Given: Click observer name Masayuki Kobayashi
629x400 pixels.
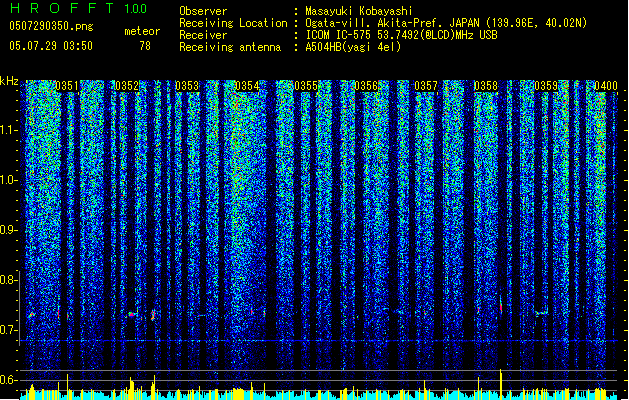Looking at the screenshot, I should point(358,11).
